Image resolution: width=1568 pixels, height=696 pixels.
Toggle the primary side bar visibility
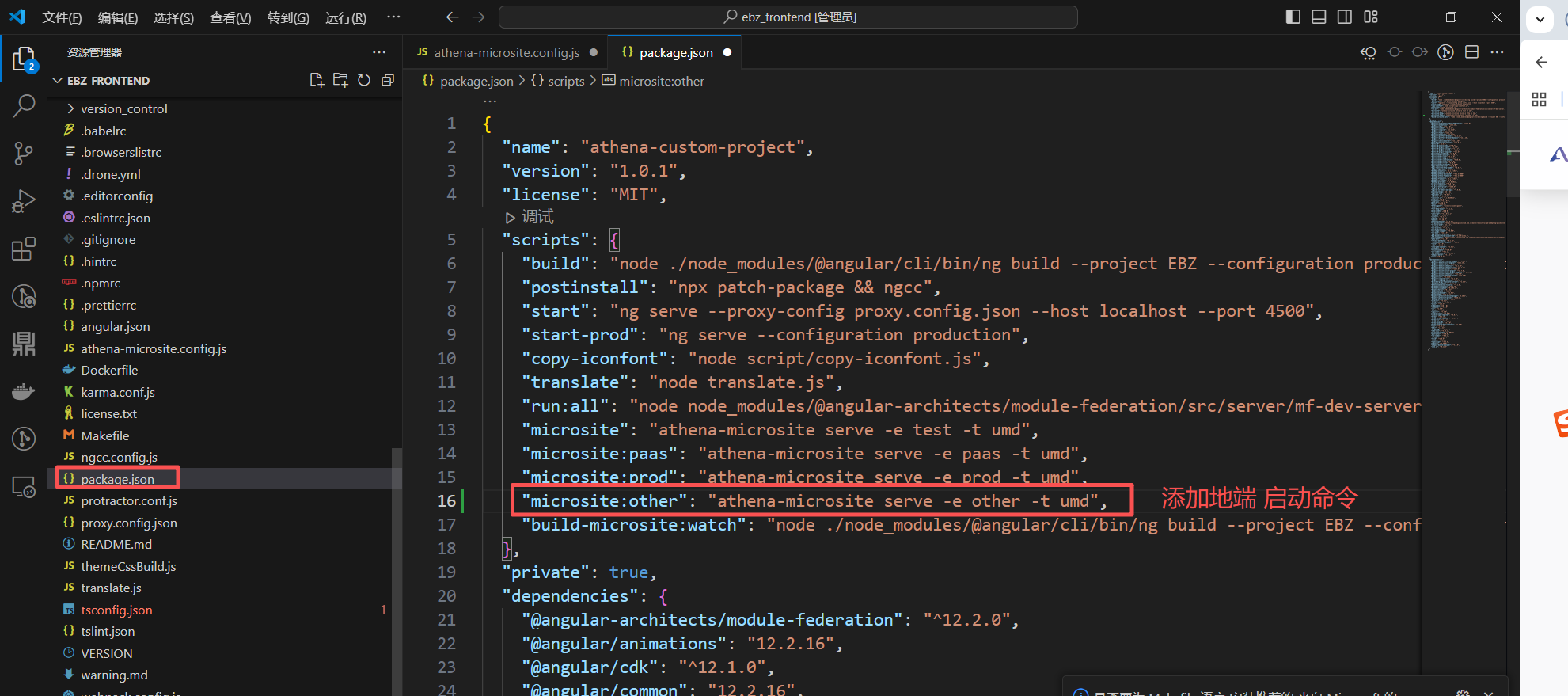click(x=1293, y=17)
